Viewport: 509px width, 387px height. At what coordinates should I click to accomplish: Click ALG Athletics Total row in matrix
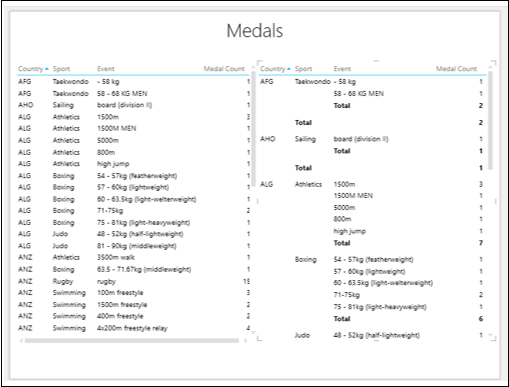pos(408,243)
